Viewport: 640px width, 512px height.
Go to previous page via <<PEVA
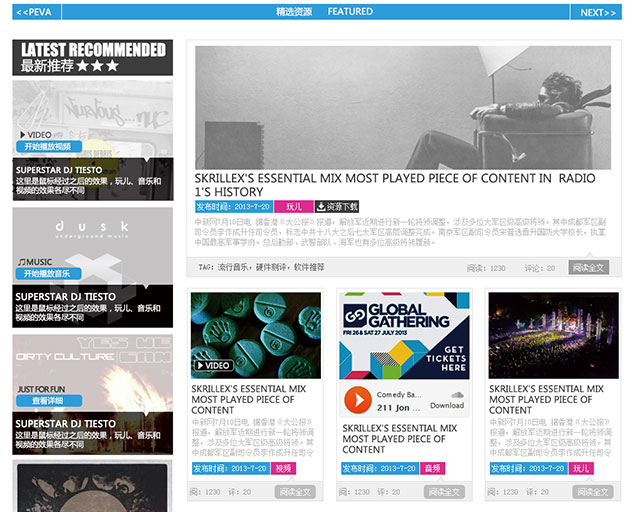click(36, 12)
